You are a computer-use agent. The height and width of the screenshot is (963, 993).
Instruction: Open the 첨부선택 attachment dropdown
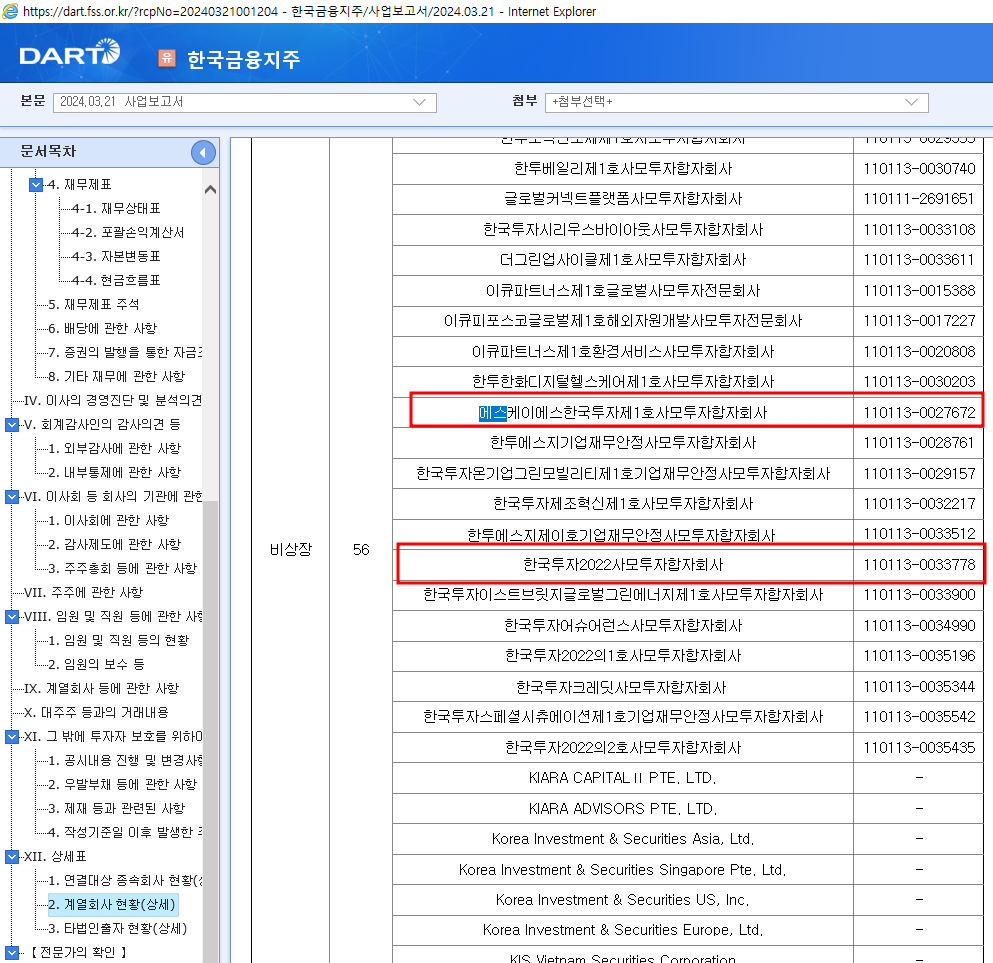click(737, 102)
